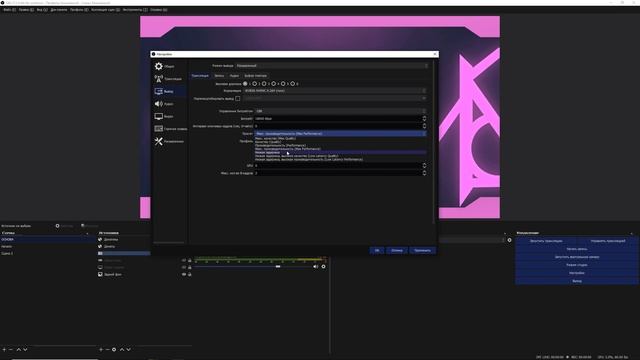Switch to the Streaming tab in Output
Image resolution: width=640 pixels, height=360 pixels.
tap(200, 76)
